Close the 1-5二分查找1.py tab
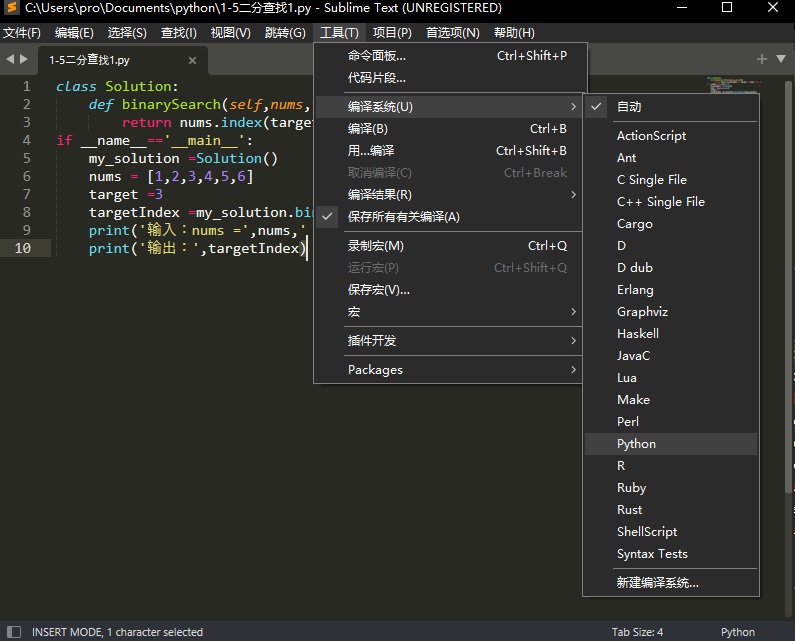 click(x=192, y=60)
